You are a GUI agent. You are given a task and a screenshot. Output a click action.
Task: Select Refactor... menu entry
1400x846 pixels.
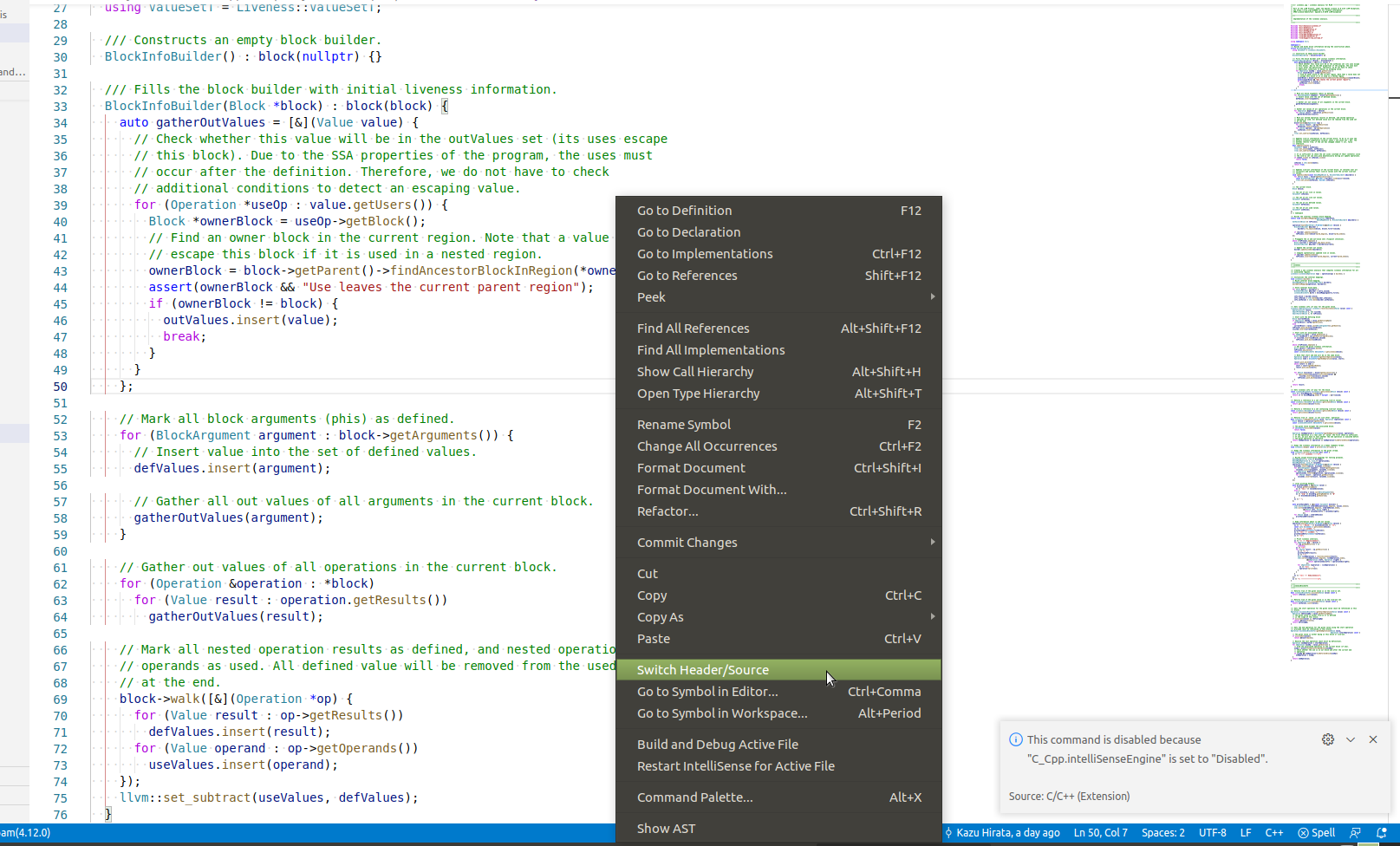pos(778,511)
